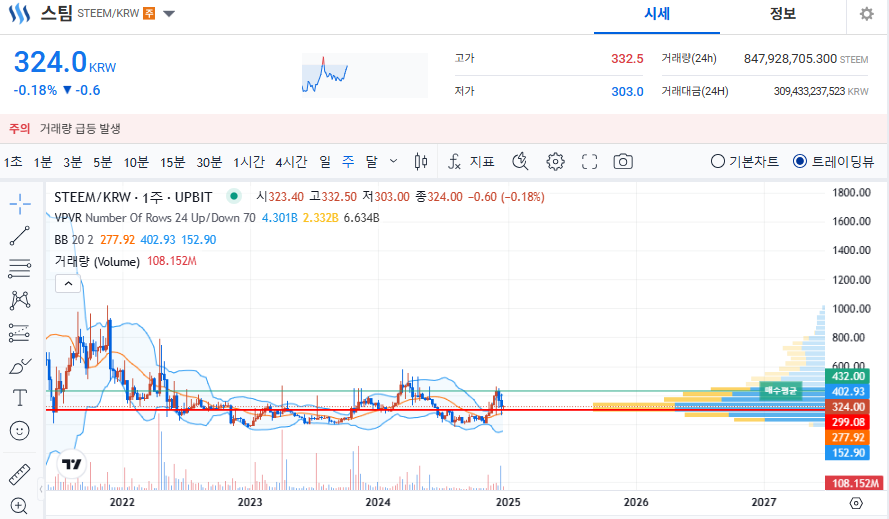Image resolution: width=889 pixels, height=519 pixels.
Task: Select the 1분 interval
Action: point(43,162)
